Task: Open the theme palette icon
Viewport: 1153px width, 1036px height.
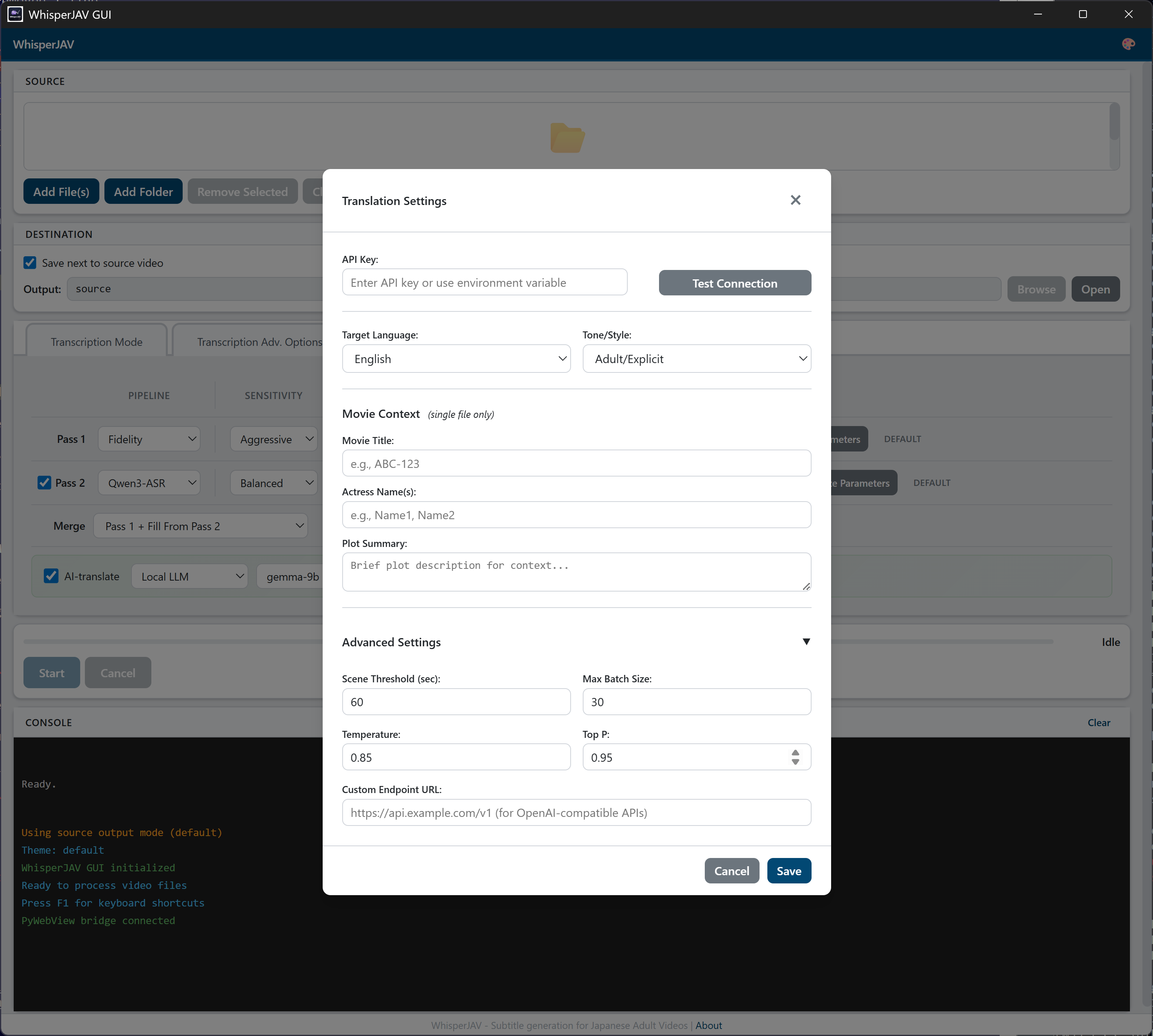Action: pos(1128,44)
